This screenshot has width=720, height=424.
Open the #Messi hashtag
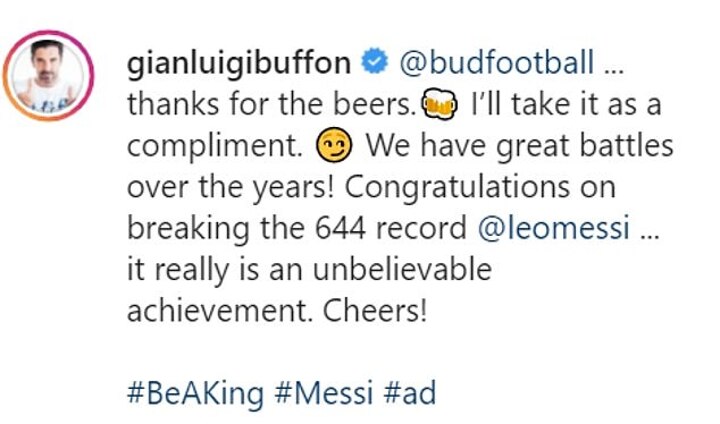point(325,391)
